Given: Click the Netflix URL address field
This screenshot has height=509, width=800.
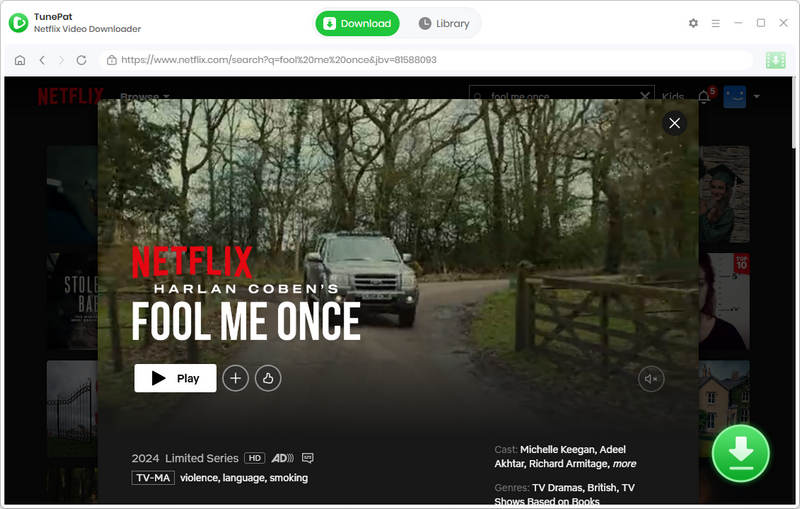Looking at the screenshot, I should (x=426, y=60).
